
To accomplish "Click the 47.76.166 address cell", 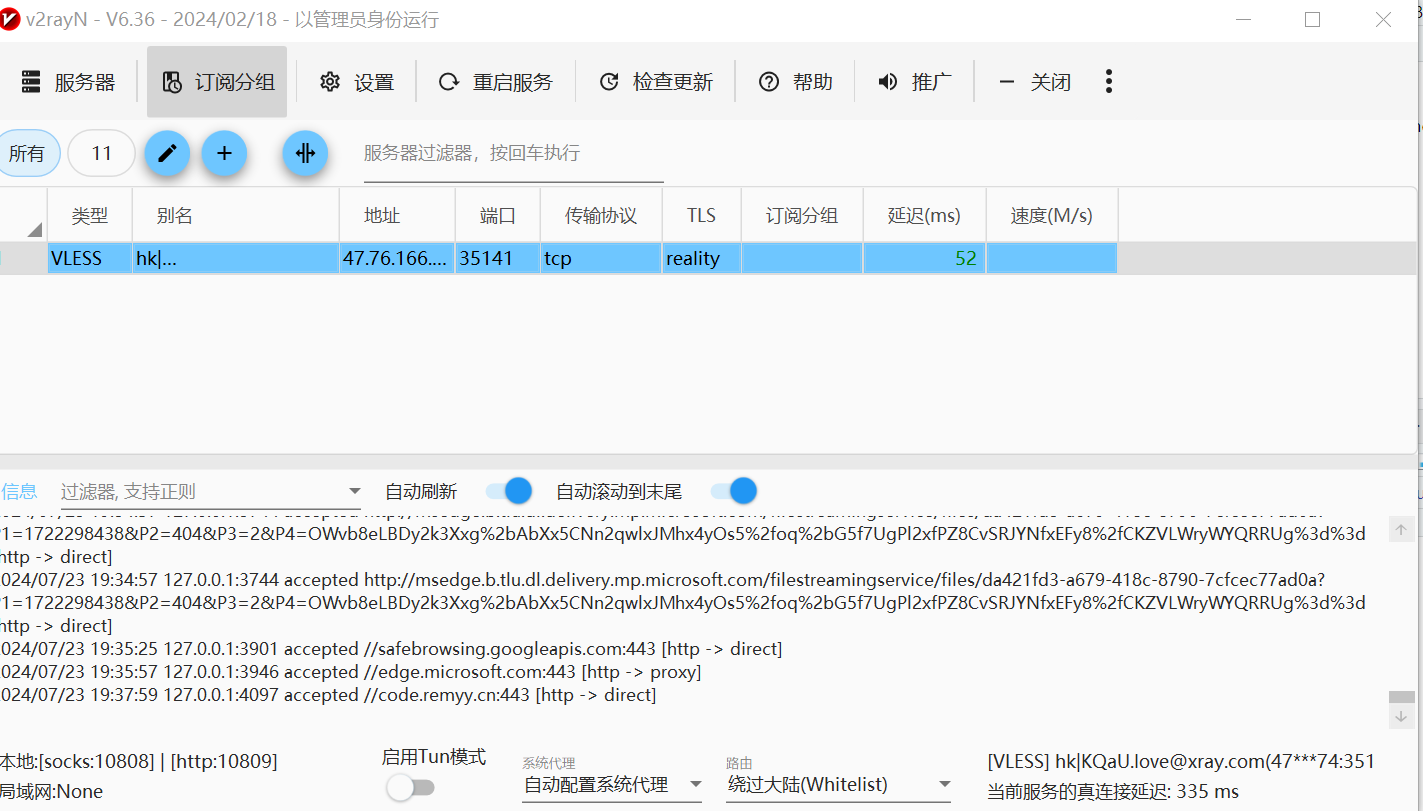I will pyautogui.click(x=396, y=258).
